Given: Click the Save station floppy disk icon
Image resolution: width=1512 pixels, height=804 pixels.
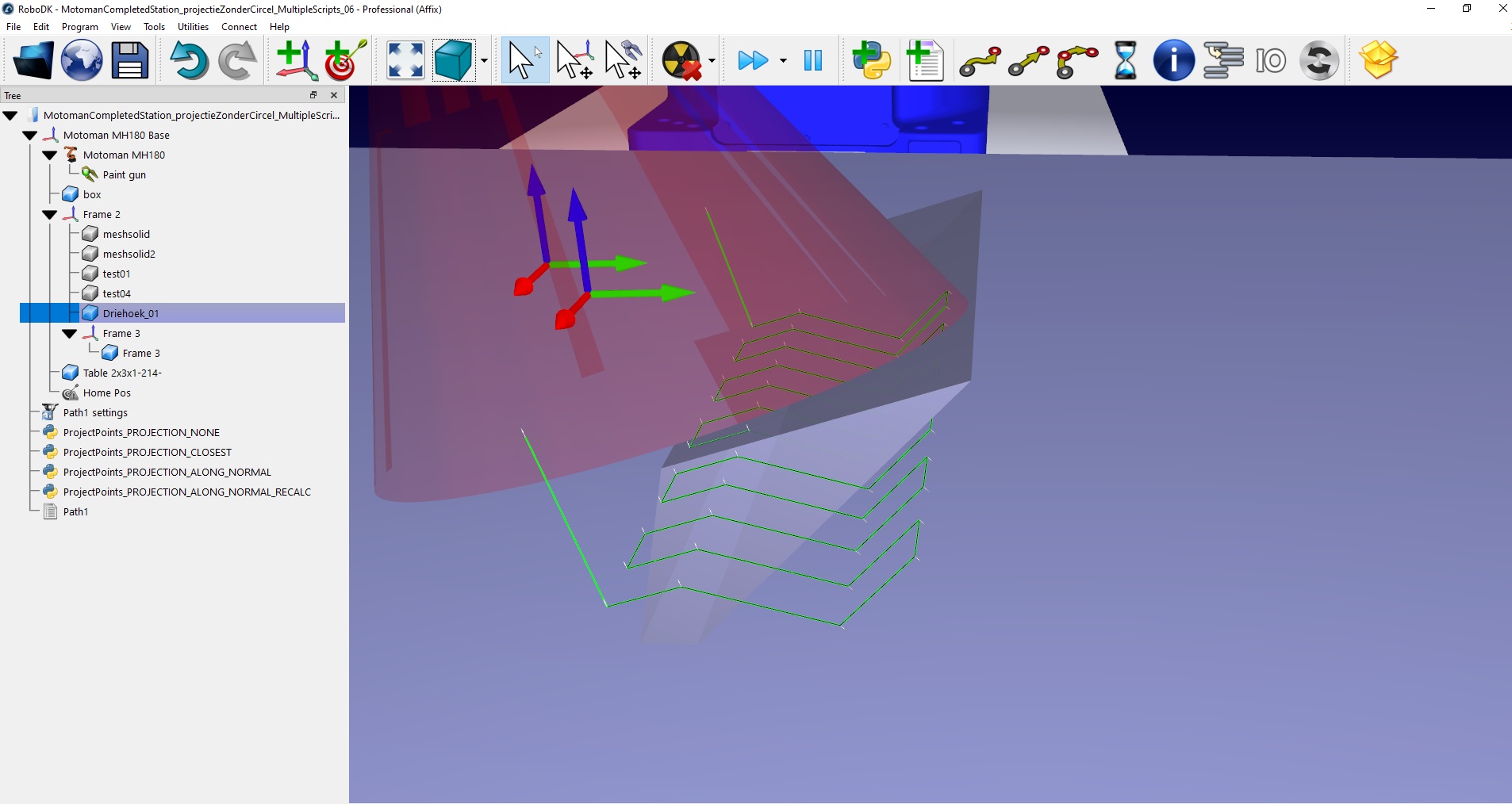Looking at the screenshot, I should point(129,60).
